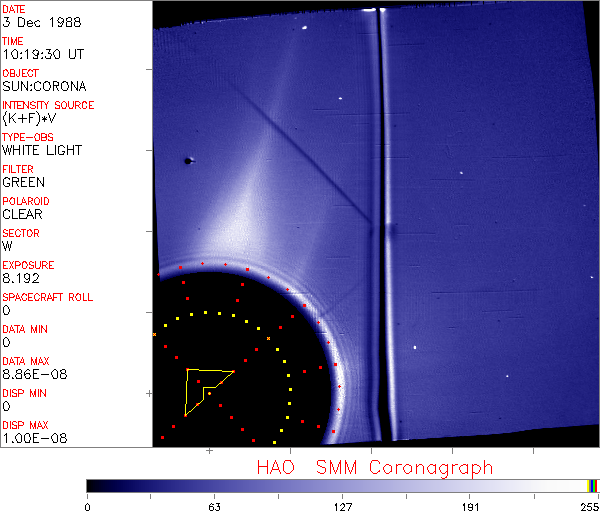Select the exposure value 8.192
600x512 pixels.
[21, 278]
